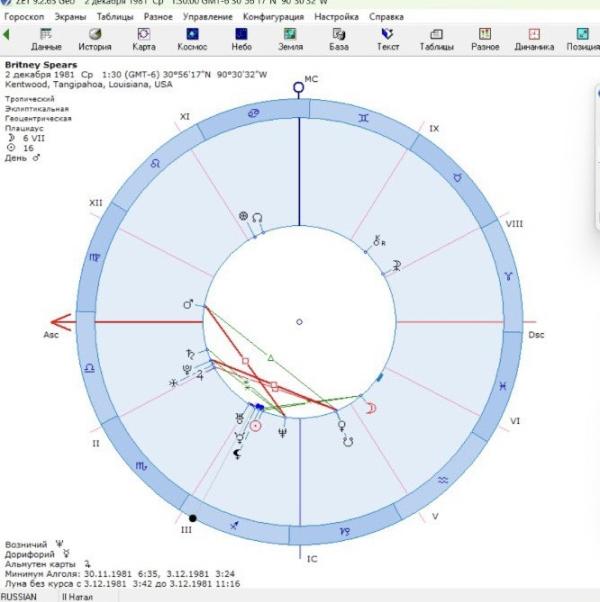
Task: Open the Таблицы toolbar icon
Action: (436, 40)
